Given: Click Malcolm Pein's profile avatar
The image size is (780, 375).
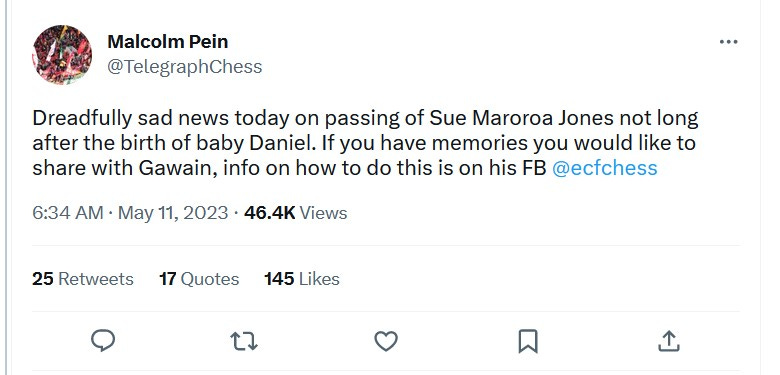Looking at the screenshot, I should point(62,55).
